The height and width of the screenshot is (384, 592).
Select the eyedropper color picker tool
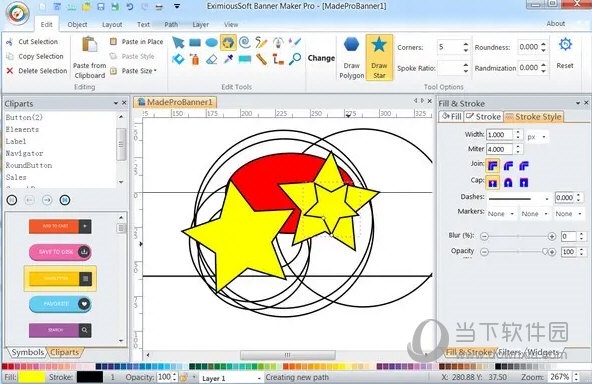[228, 59]
